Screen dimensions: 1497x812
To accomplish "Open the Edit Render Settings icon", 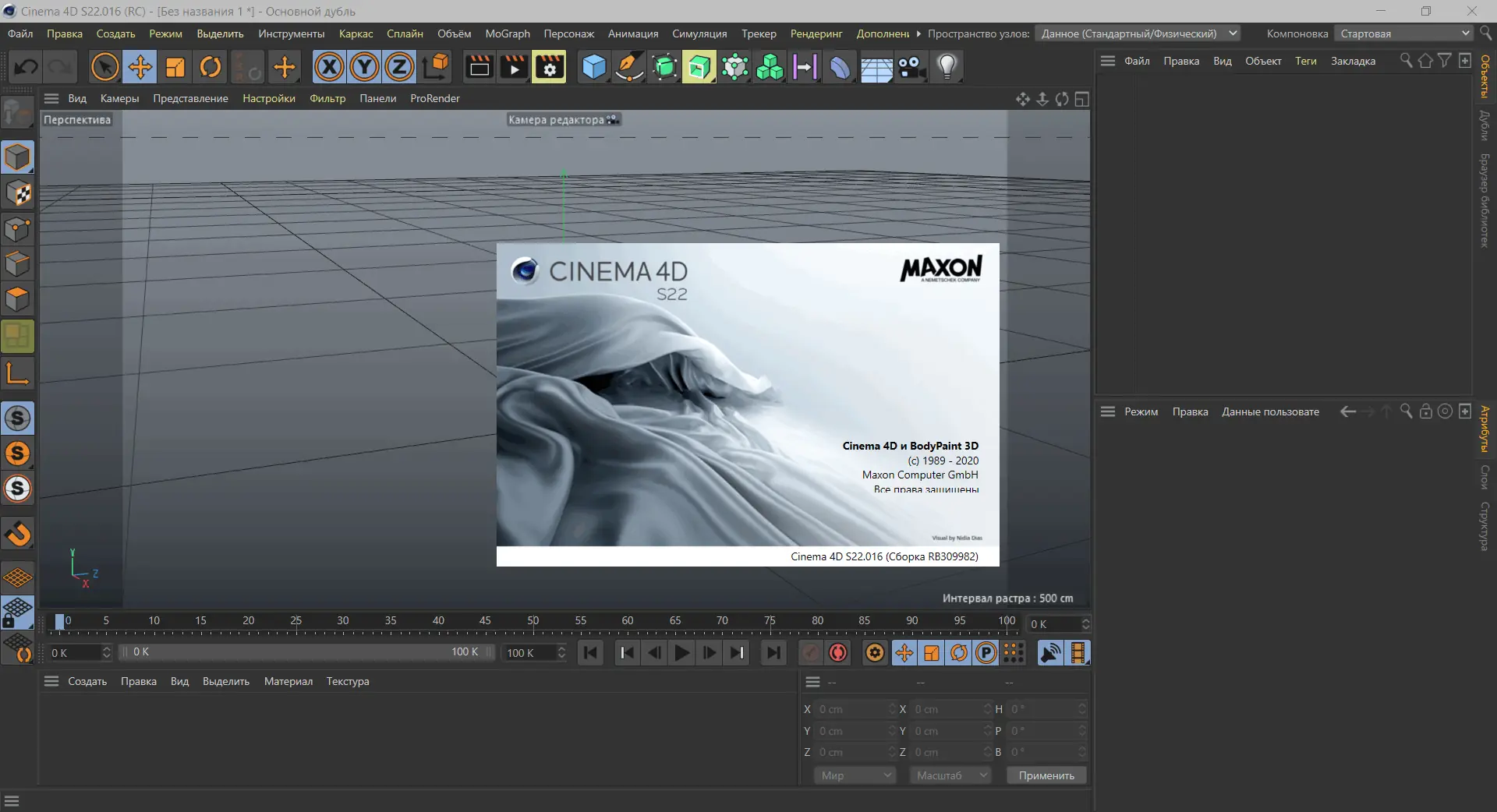I will tap(550, 67).
